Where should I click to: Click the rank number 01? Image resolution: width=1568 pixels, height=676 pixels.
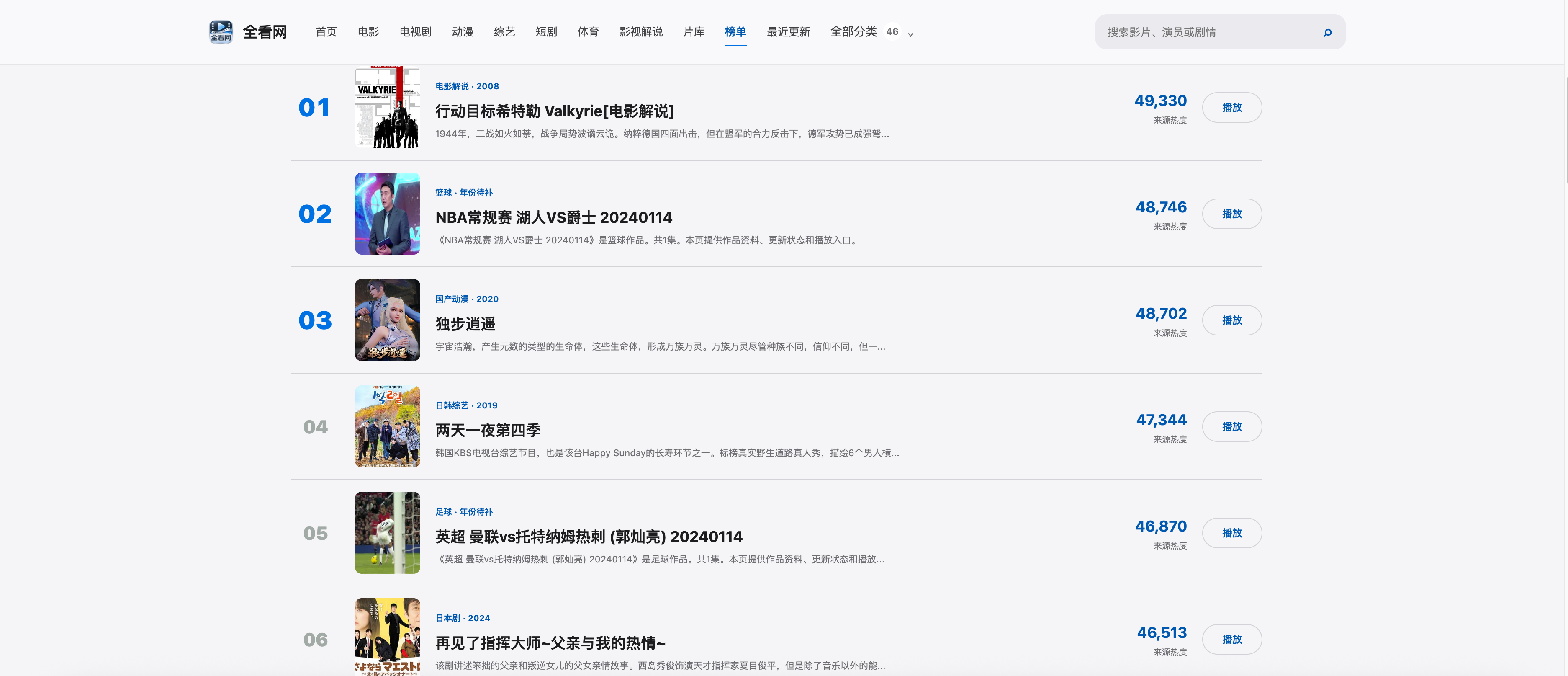315,108
